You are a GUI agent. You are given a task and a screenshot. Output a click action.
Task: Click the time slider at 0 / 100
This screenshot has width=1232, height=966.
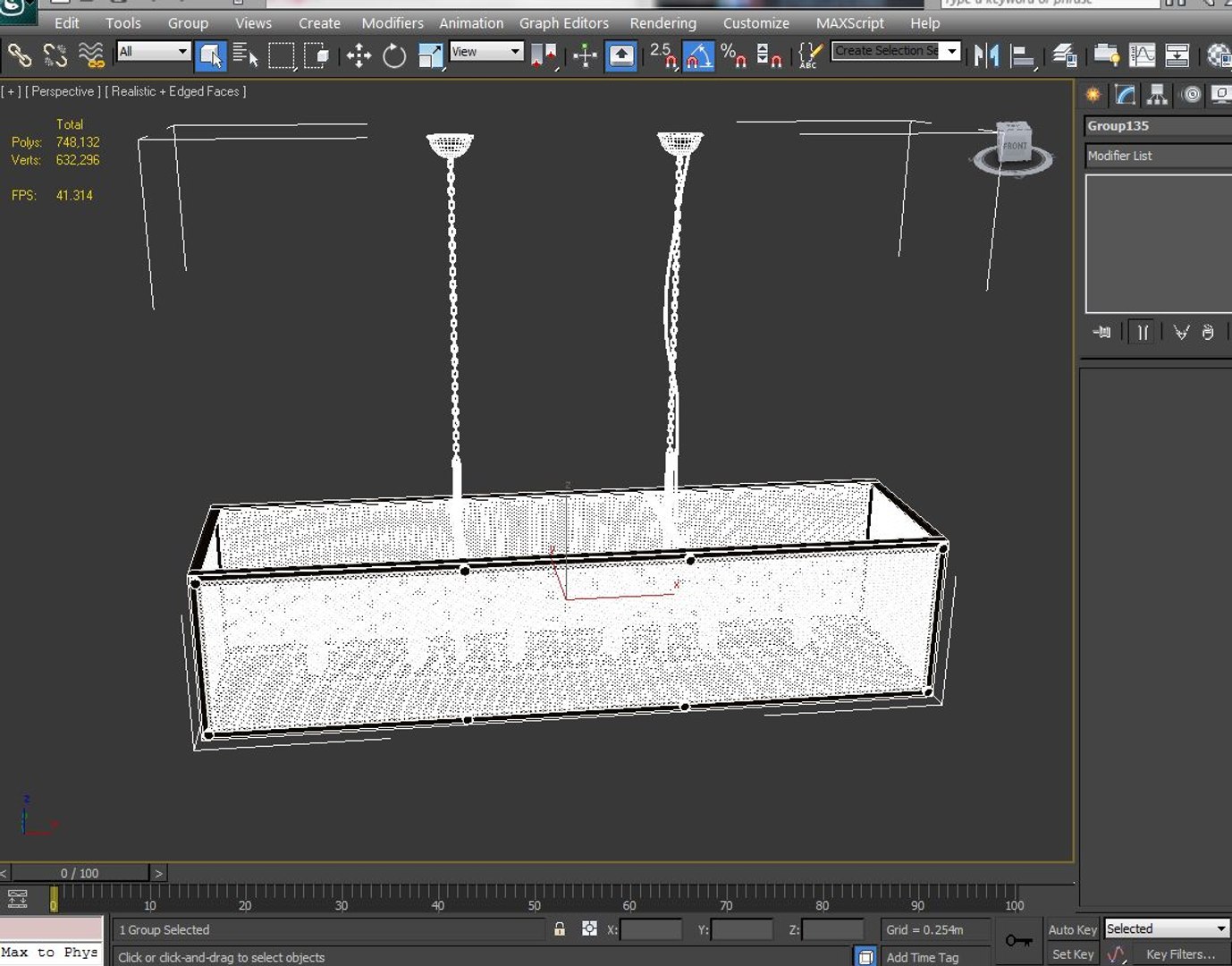(x=80, y=873)
